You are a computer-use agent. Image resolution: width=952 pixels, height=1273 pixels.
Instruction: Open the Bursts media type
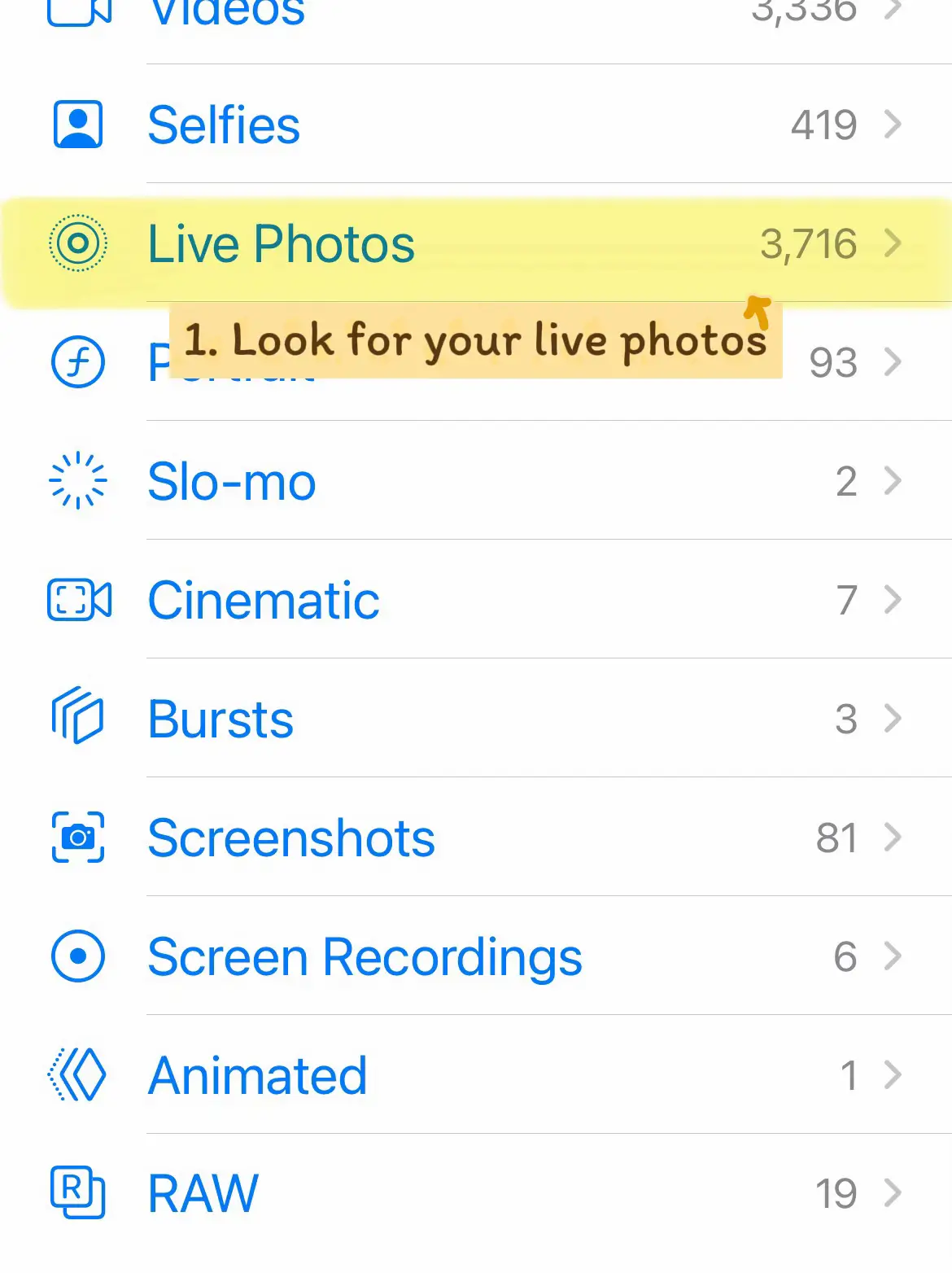[x=221, y=719]
